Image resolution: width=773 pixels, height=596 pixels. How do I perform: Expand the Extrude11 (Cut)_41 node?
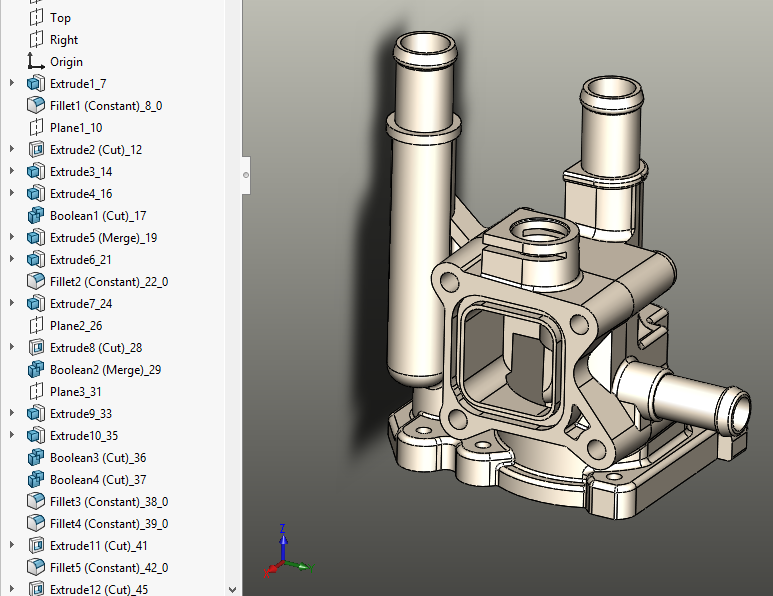click(x=12, y=545)
